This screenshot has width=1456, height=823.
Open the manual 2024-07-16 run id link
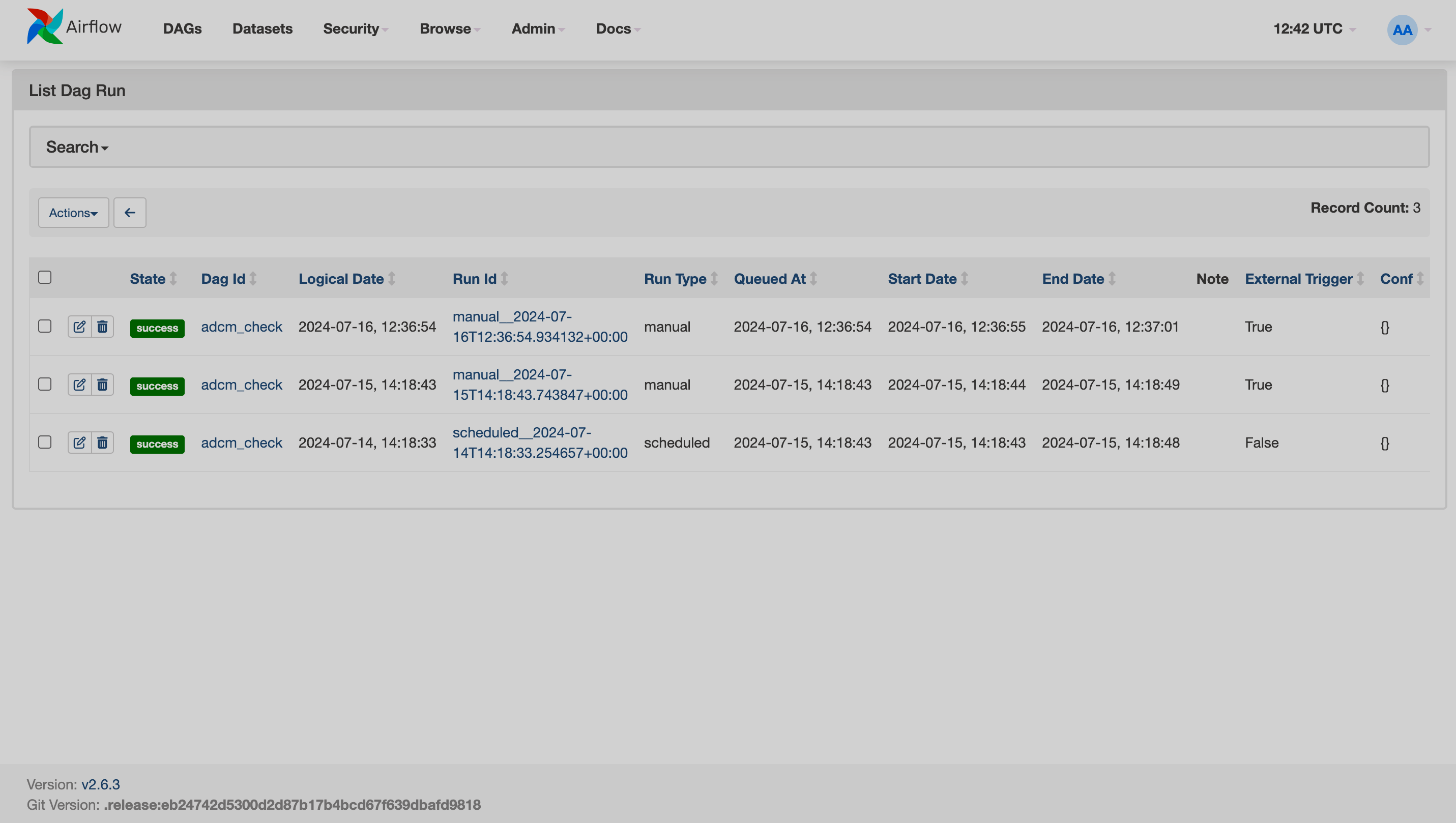[x=540, y=327]
